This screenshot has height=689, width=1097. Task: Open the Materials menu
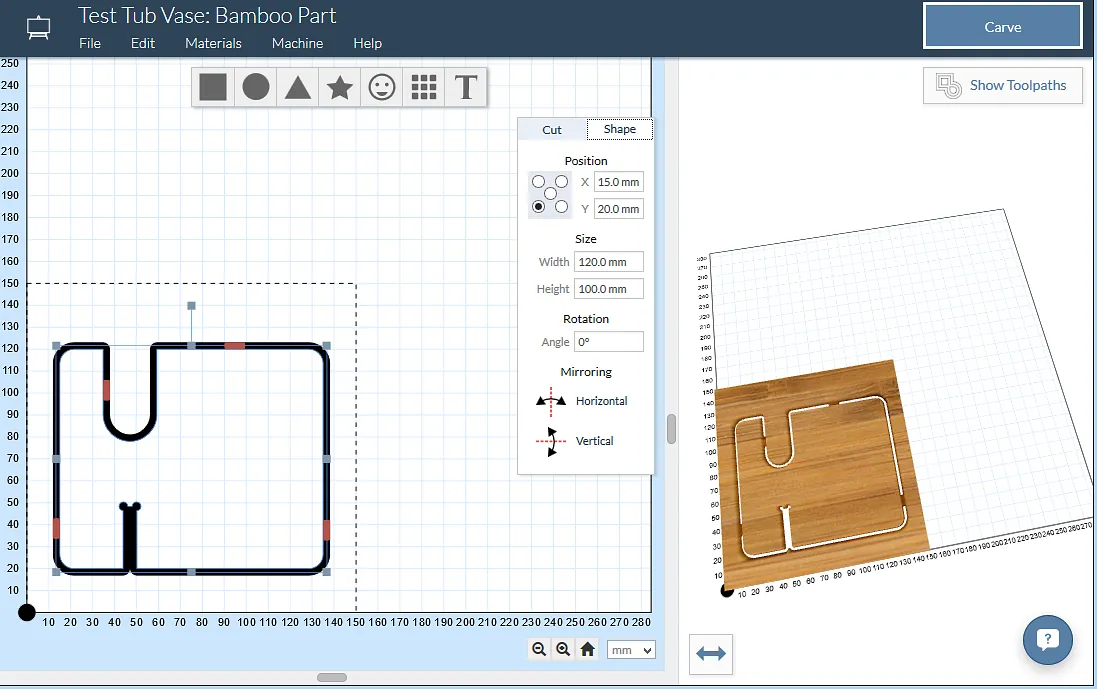pos(213,43)
